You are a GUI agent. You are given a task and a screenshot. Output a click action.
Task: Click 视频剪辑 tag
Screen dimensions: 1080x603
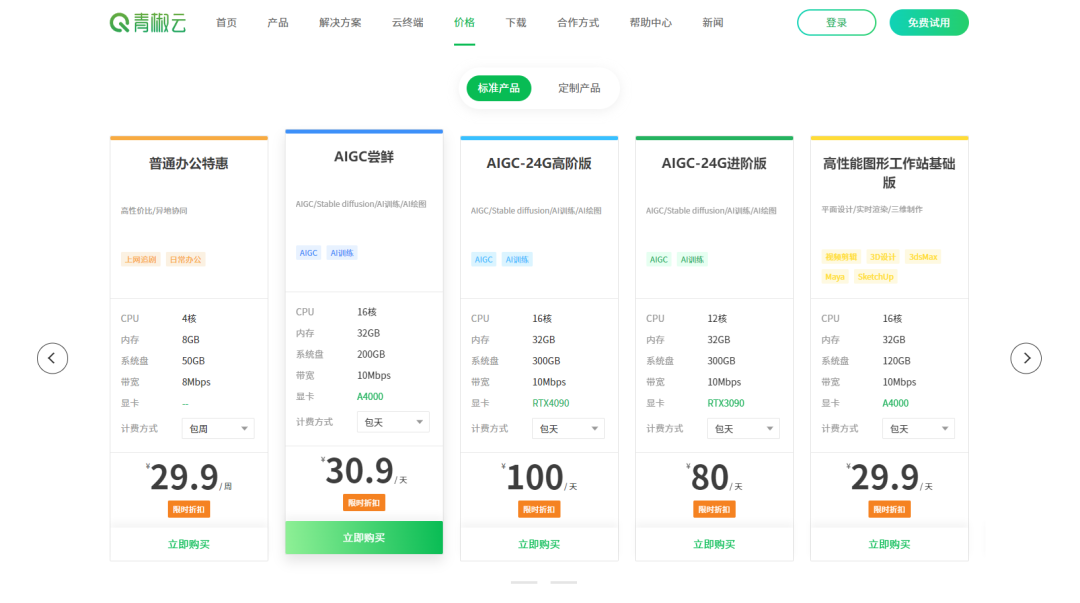(x=840, y=257)
